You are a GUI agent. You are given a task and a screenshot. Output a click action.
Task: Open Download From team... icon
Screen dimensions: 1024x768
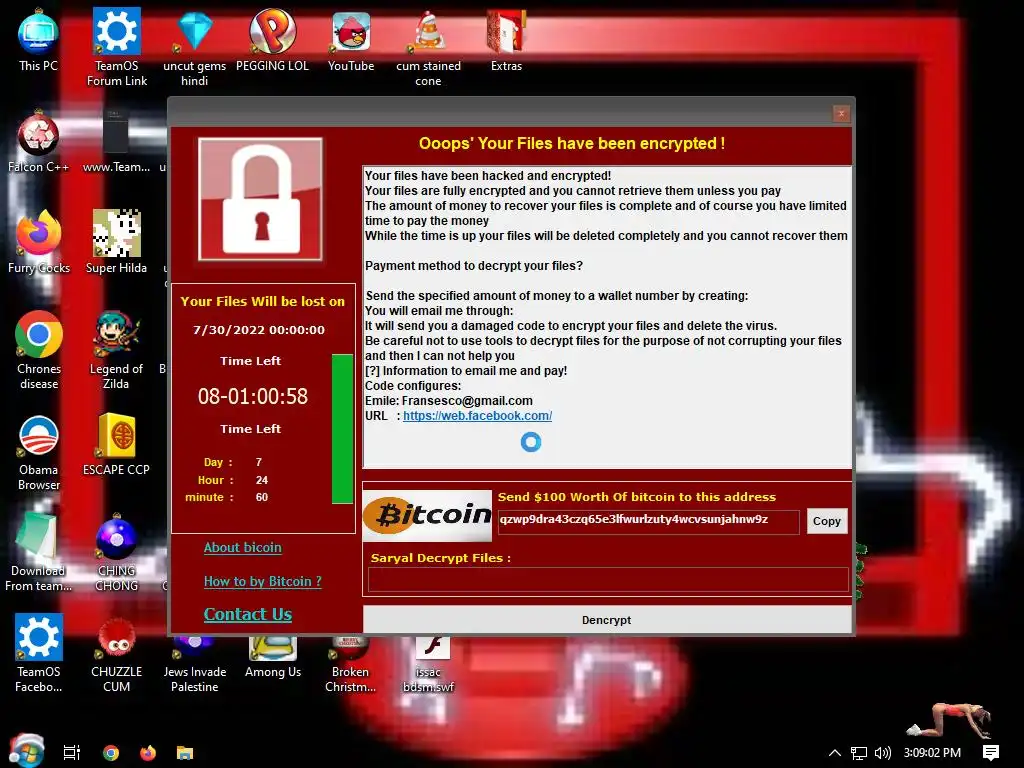[38, 552]
